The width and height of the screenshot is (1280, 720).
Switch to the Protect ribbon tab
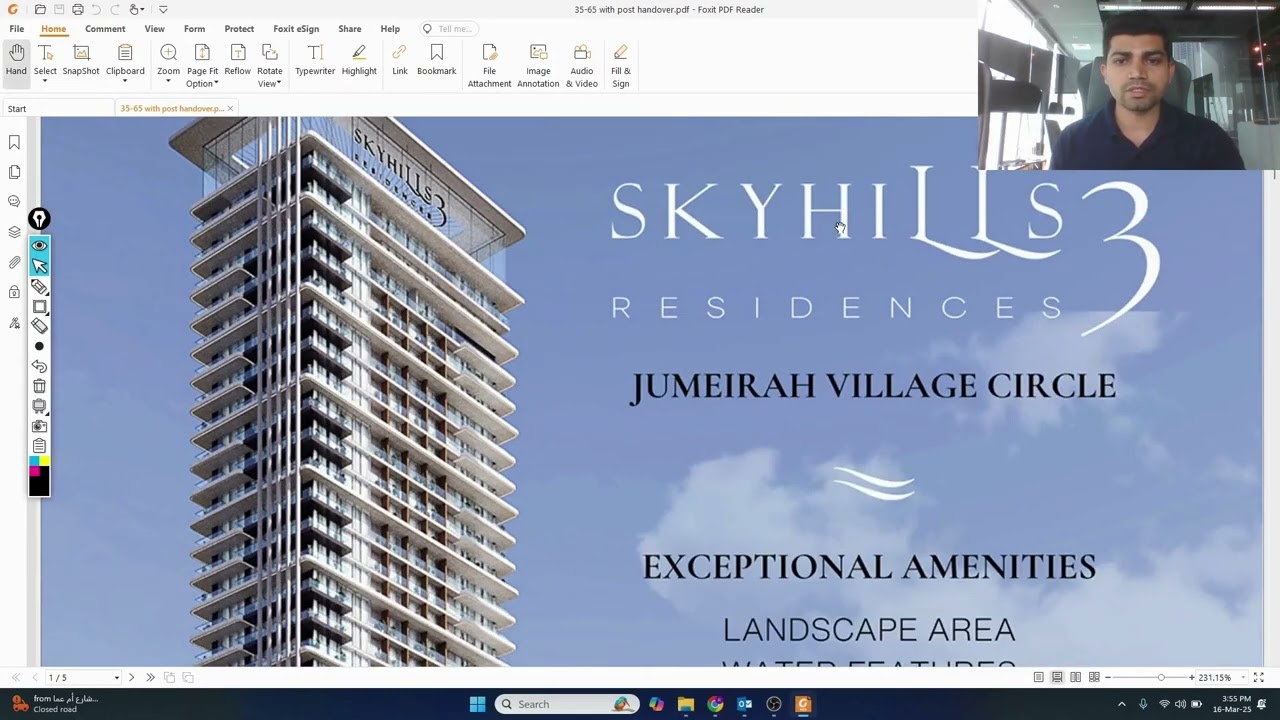tap(239, 29)
